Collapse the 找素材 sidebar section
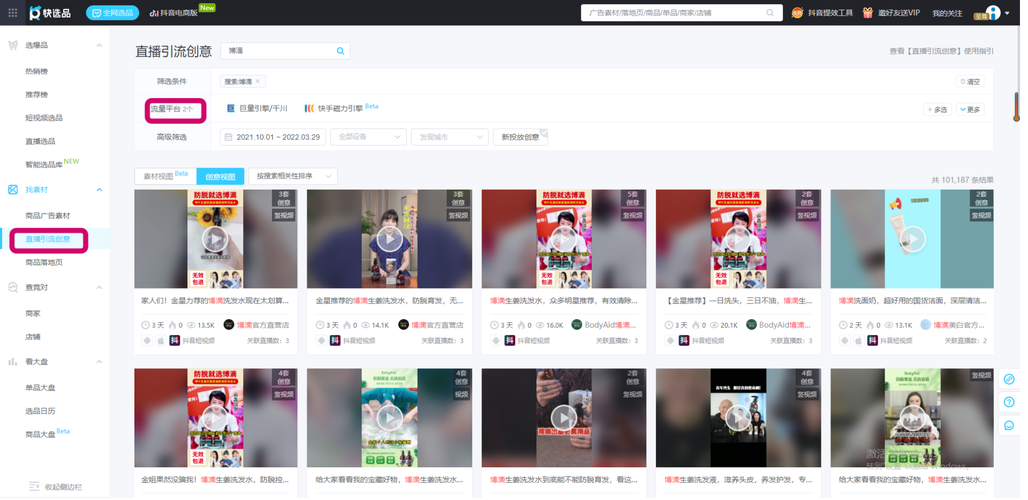This screenshot has height=500, width=1028. (99, 189)
